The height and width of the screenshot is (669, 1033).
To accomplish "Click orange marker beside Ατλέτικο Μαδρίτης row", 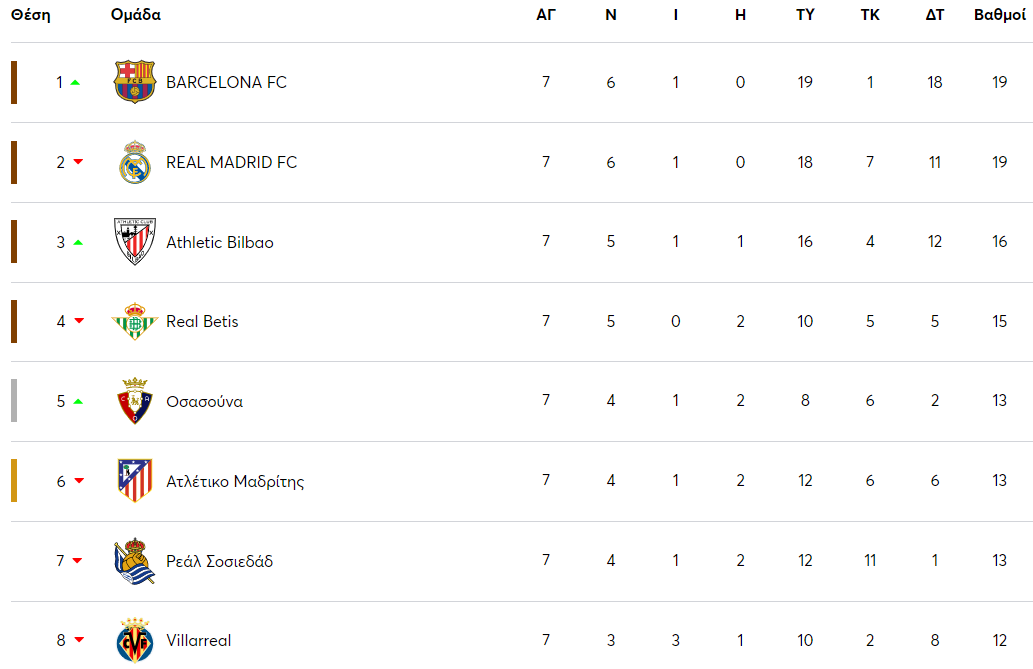I will 14,481.
